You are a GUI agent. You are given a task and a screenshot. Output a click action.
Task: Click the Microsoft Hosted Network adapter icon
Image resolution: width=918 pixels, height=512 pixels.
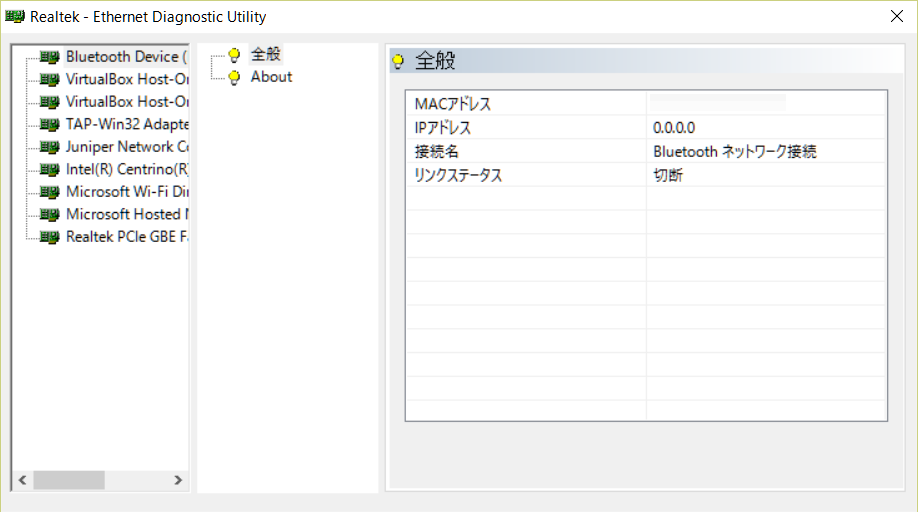50,214
